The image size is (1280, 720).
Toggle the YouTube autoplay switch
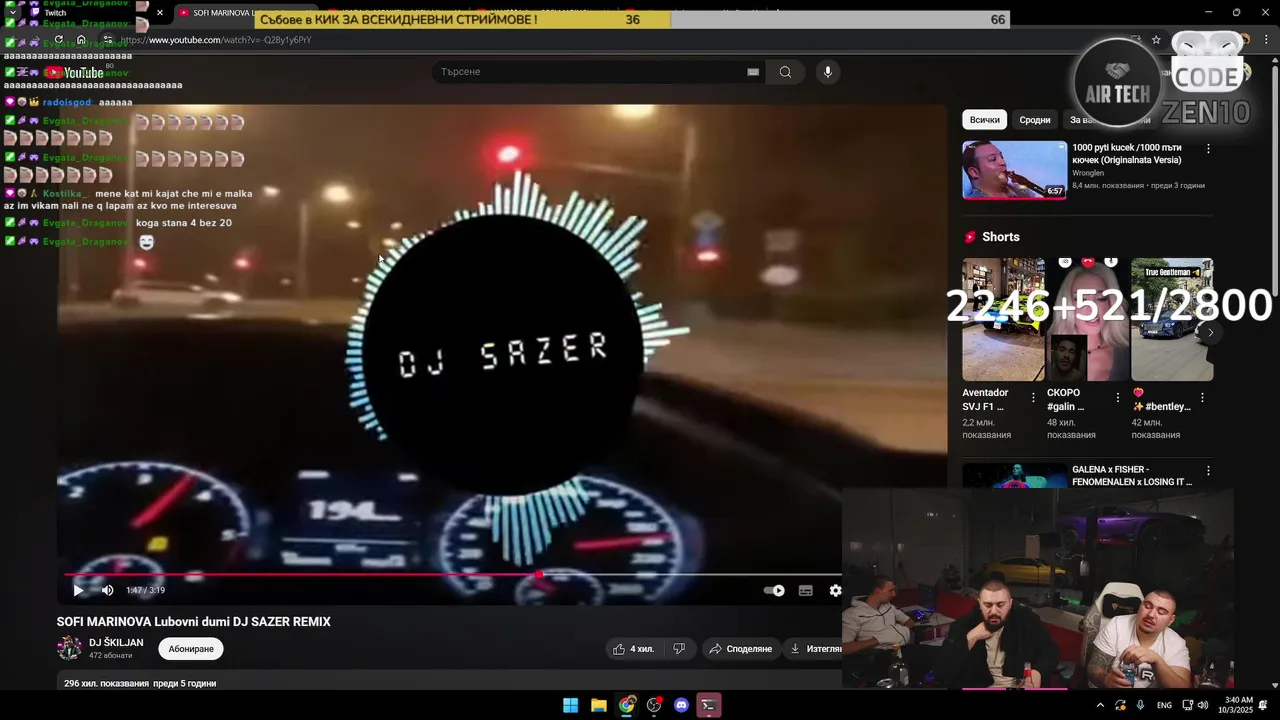[x=774, y=590]
